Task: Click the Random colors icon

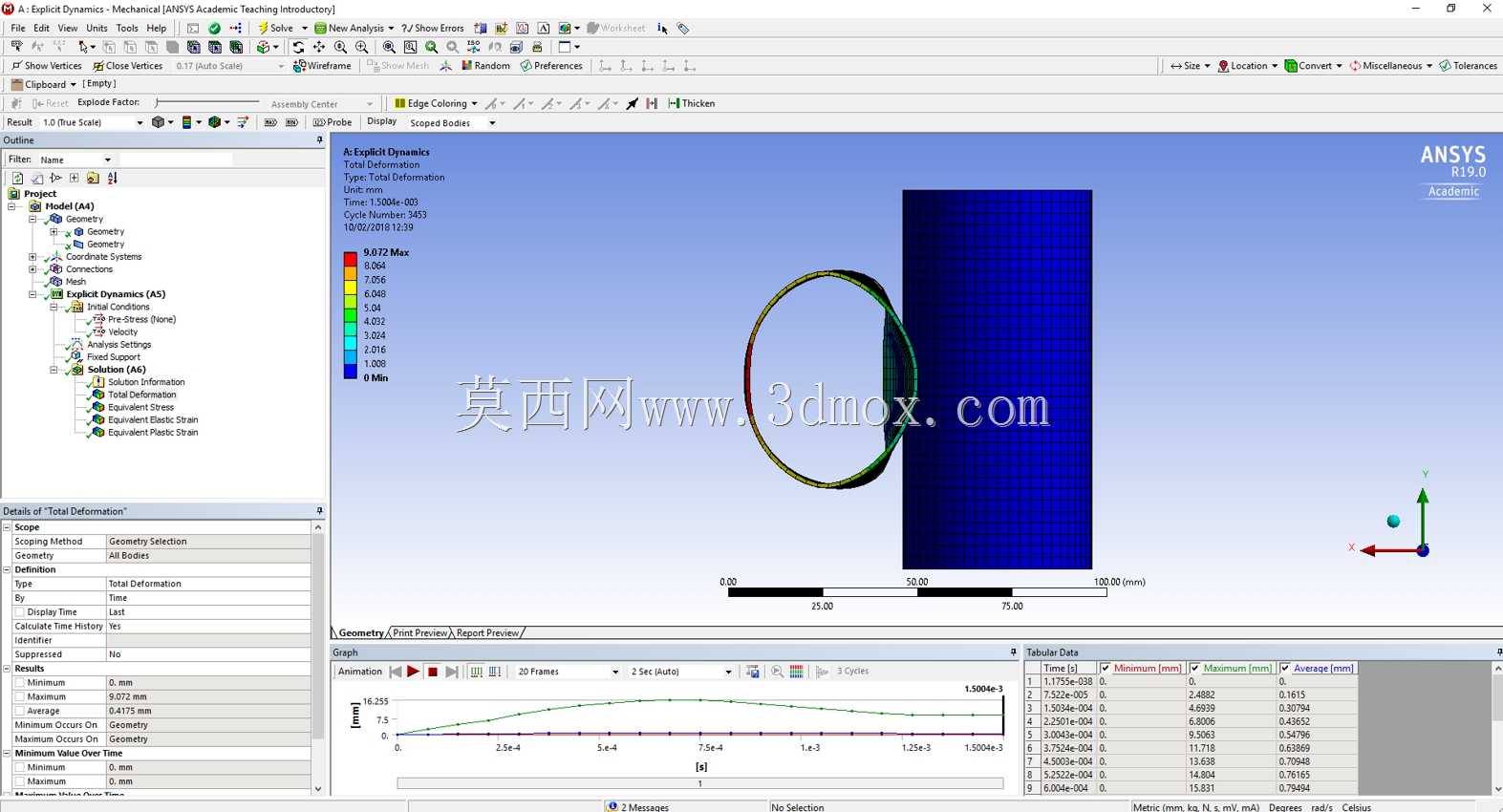Action: [x=485, y=66]
